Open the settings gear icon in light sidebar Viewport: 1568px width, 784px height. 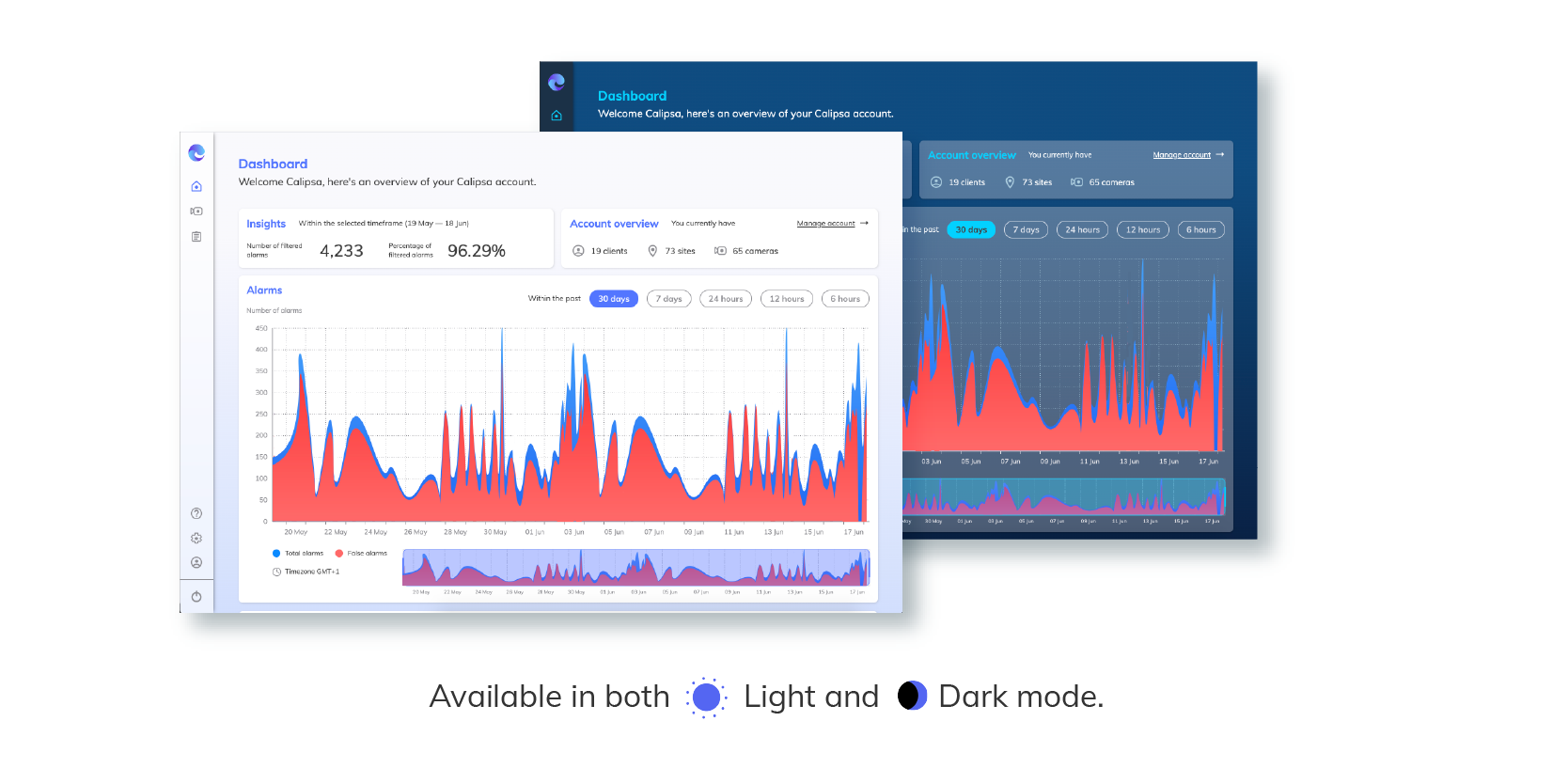[196, 539]
